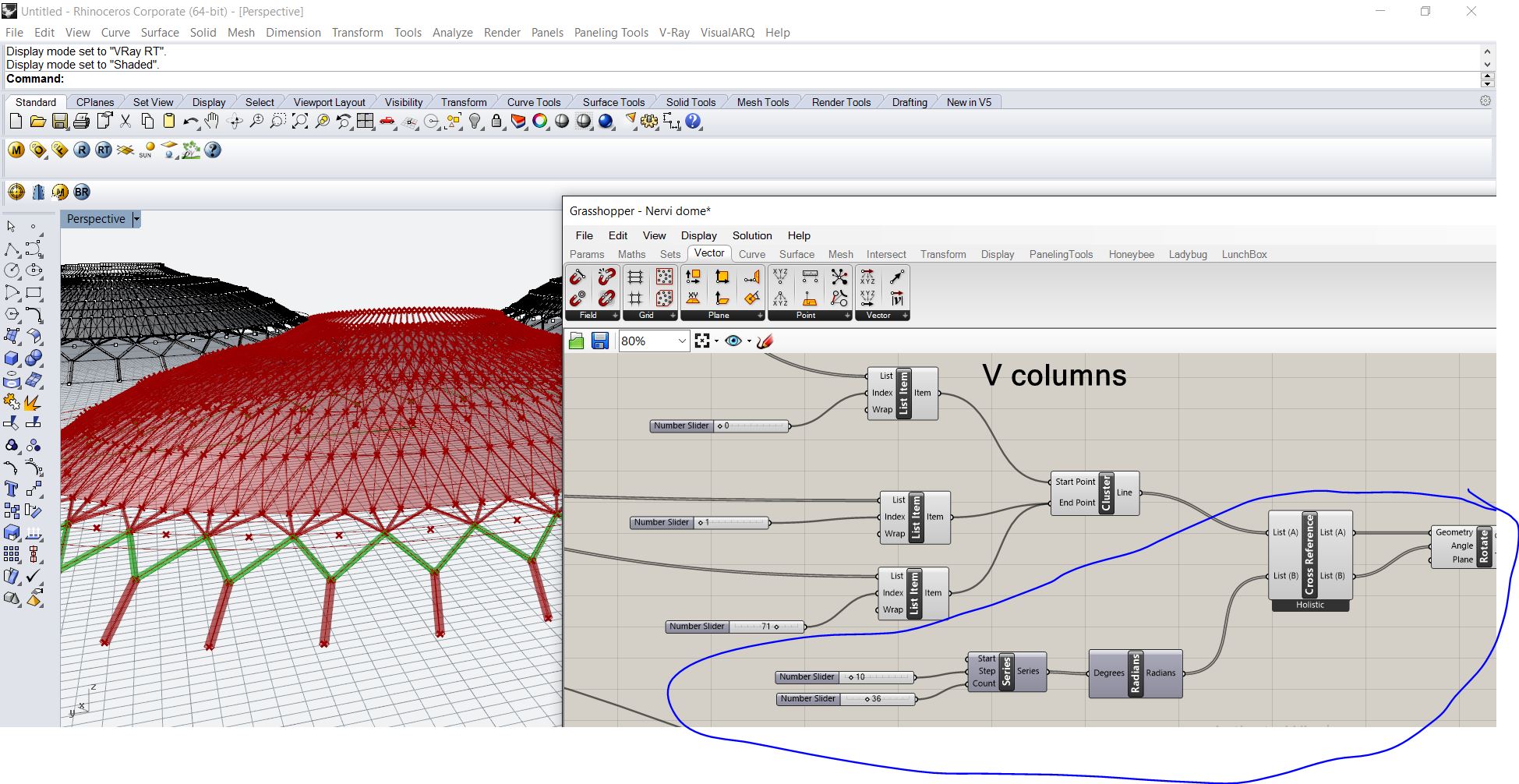Click the Rotate component on canvas
The image size is (1519, 784).
tap(1463, 546)
